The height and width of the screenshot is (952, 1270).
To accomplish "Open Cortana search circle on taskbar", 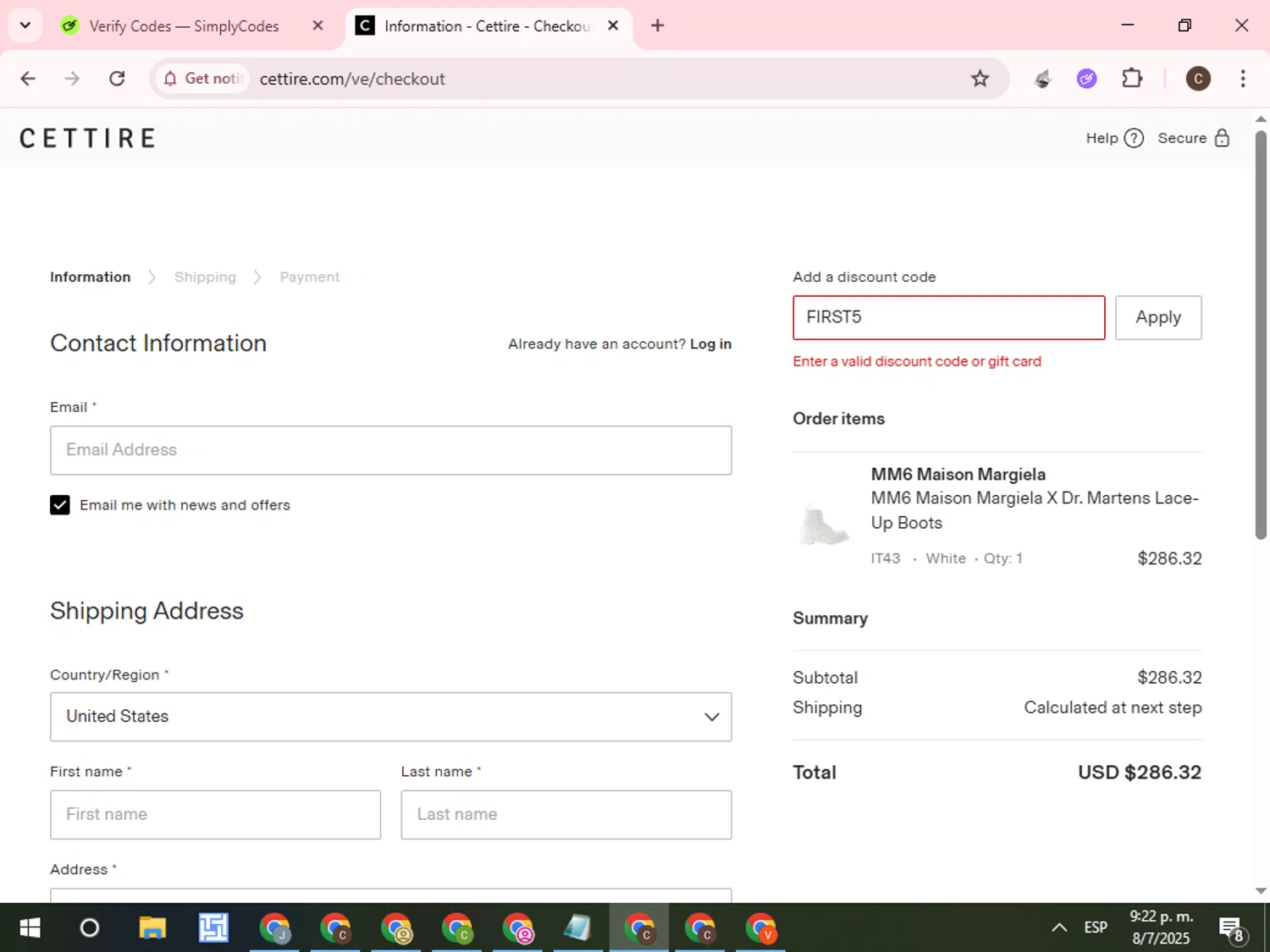I will pyautogui.click(x=89, y=928).
